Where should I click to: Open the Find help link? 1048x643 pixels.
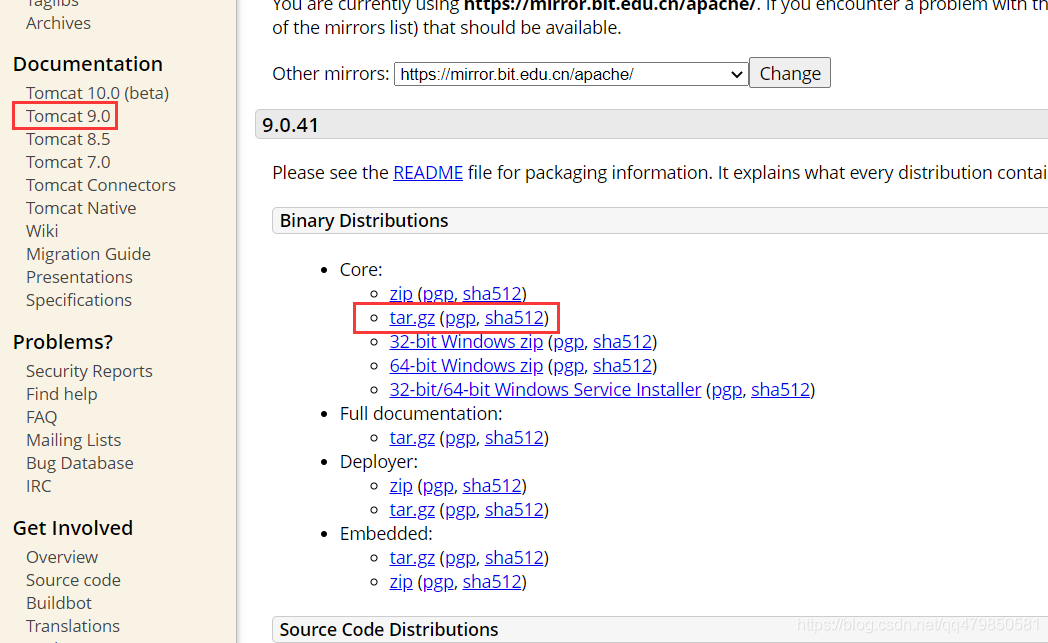(x=61, y=394)
